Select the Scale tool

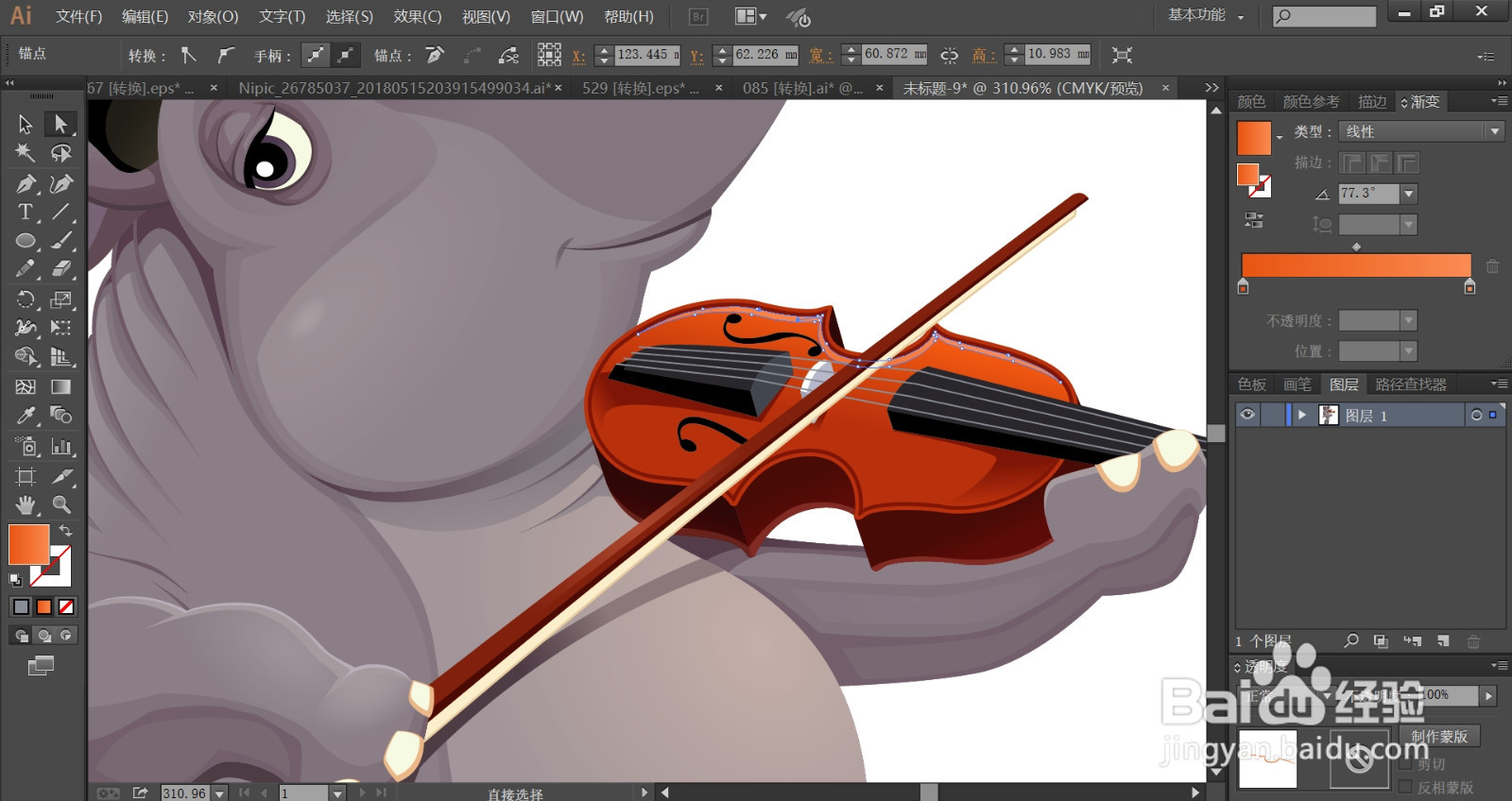point(60,299)
